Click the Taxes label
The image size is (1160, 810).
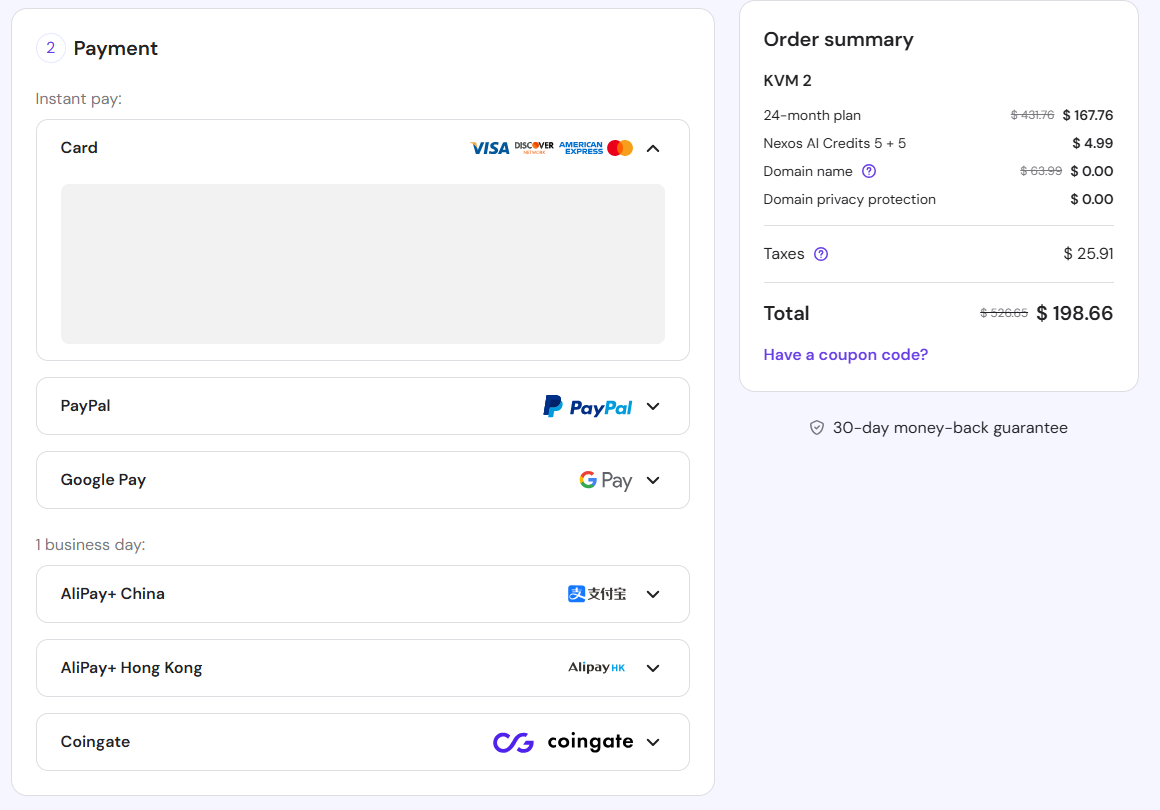point(783,254)
